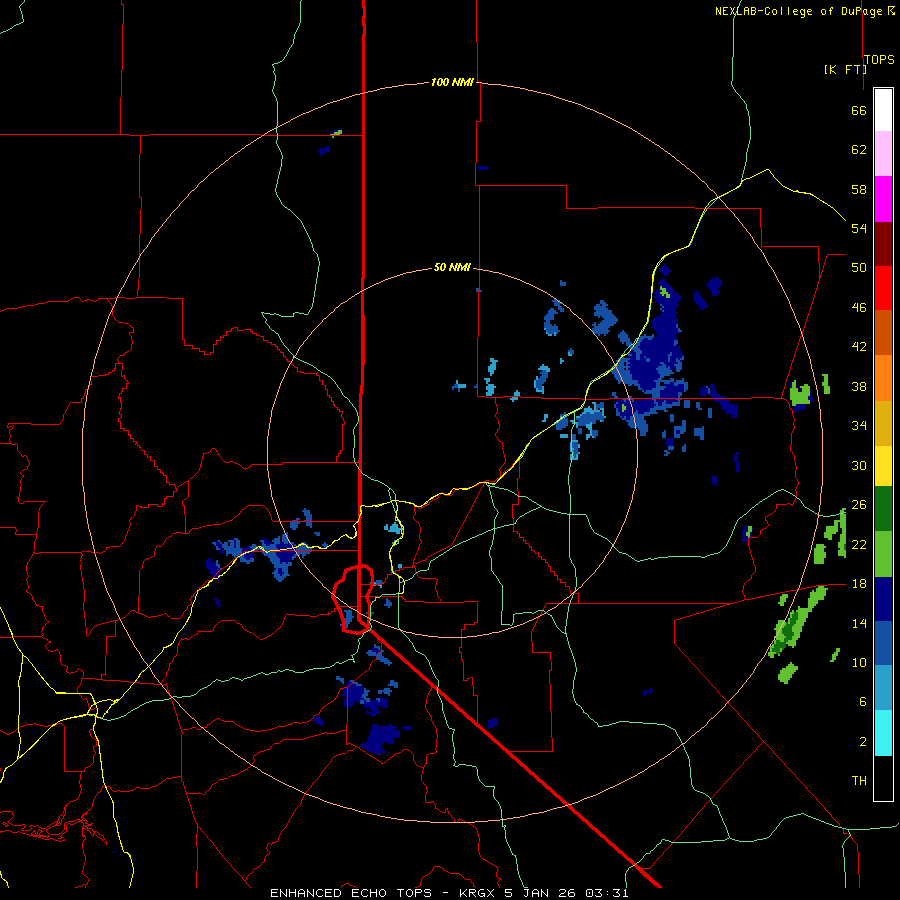900x900 pixels.
Task: Click the legend value '10'
Action: point(859,662)
